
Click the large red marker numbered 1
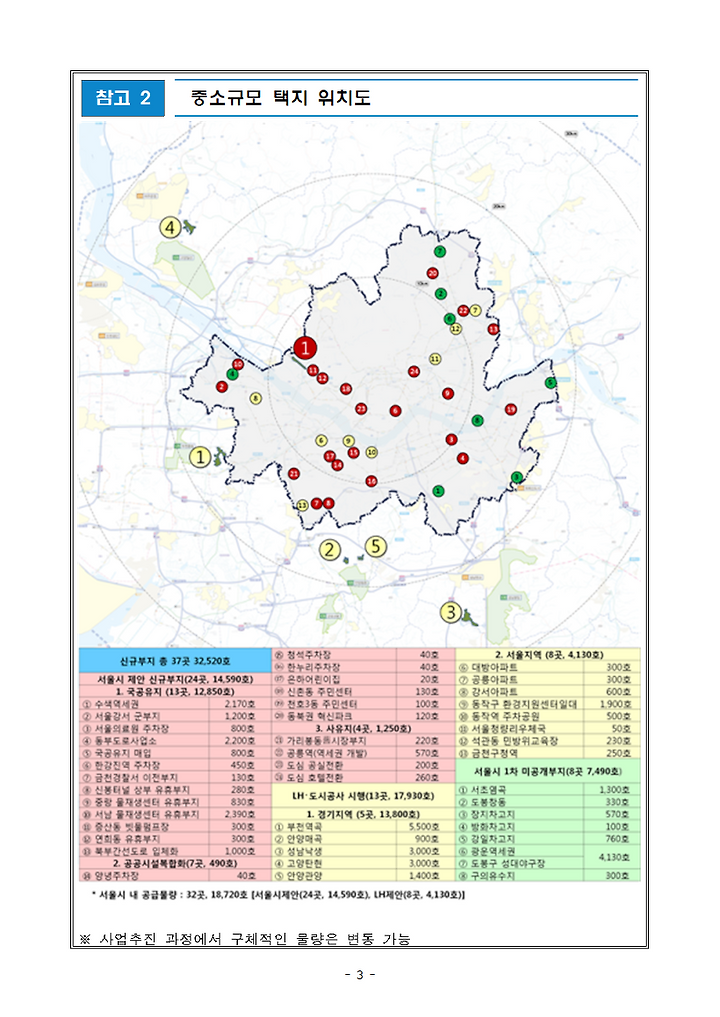[305, 348]
